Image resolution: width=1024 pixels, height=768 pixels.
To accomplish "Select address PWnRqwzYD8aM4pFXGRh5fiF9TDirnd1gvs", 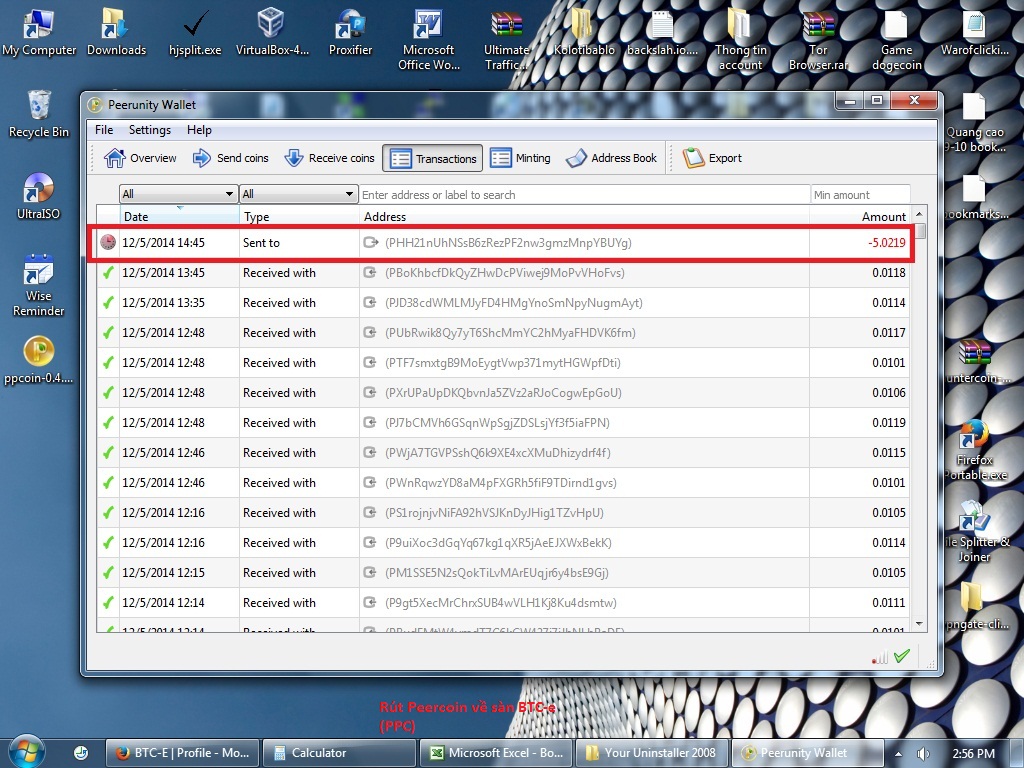I will pos(501,483).
